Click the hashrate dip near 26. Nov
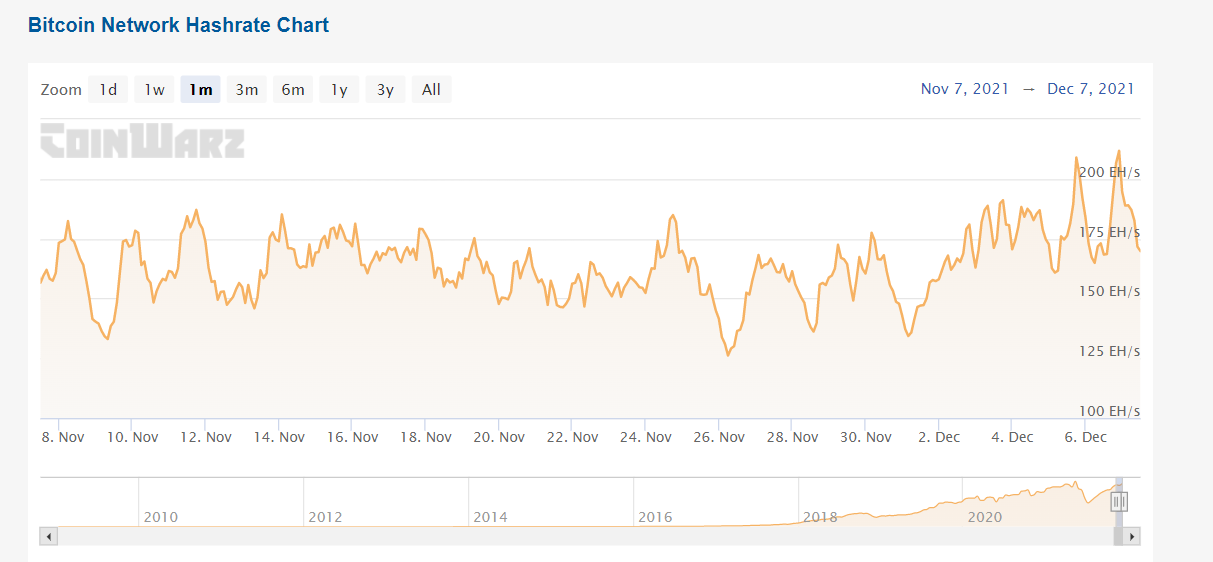1213x562 pixels. [x=728, y=354]
